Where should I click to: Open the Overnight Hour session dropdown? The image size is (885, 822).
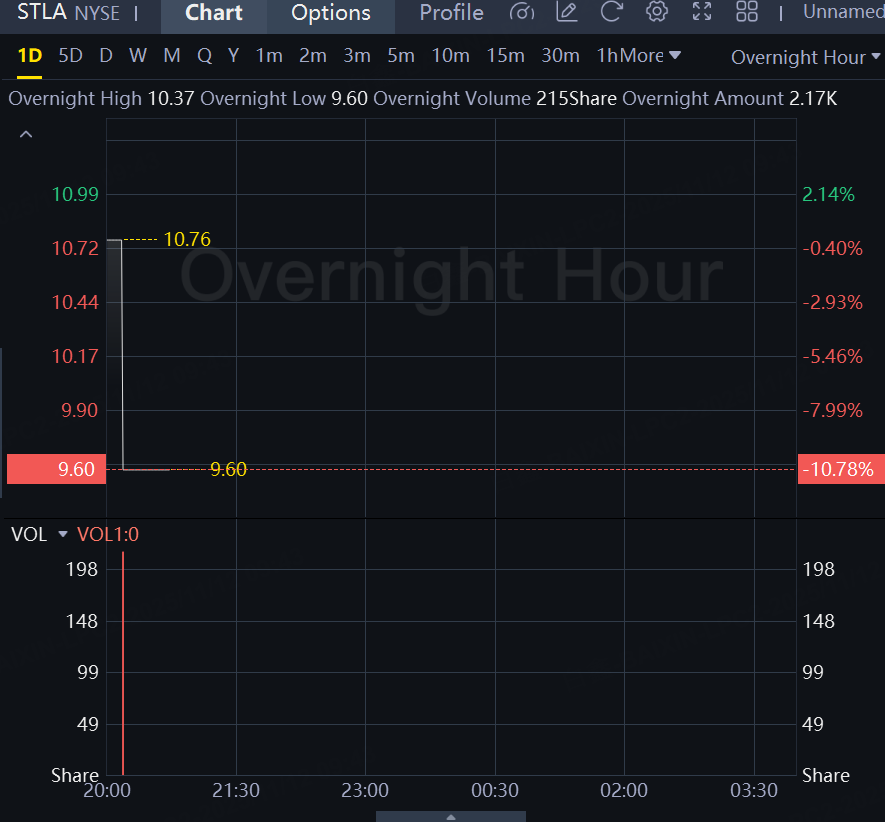(x=805, y=57)
